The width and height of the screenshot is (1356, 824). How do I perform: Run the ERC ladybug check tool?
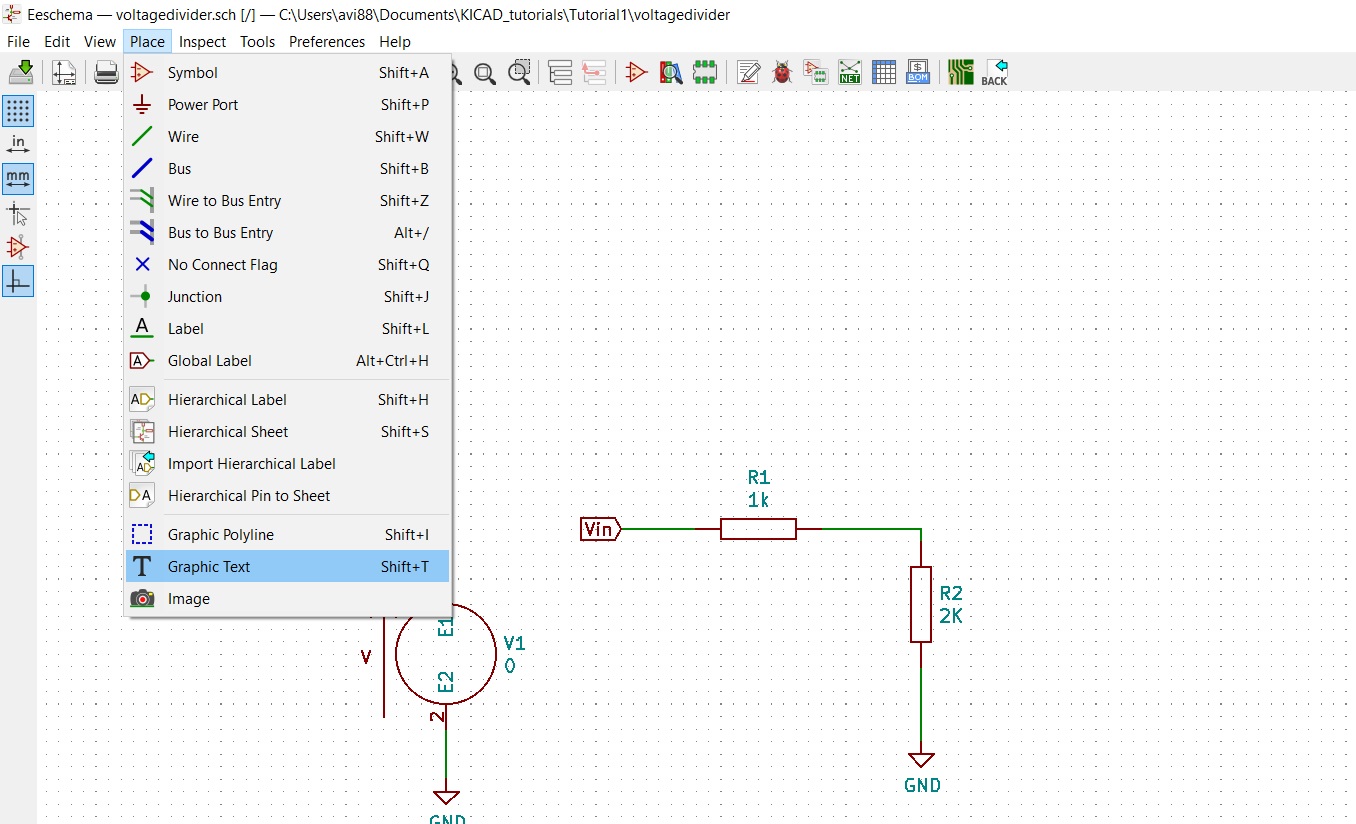click(x=781, y=72)
